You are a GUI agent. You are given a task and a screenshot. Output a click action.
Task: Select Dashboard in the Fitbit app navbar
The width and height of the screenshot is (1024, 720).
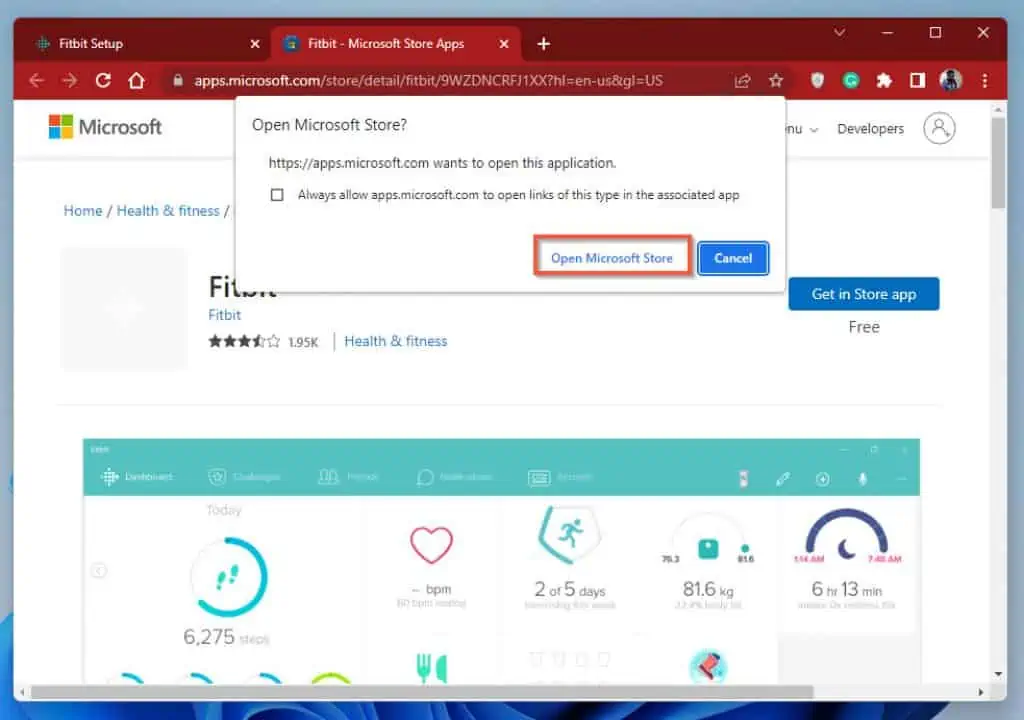(141, 477)
